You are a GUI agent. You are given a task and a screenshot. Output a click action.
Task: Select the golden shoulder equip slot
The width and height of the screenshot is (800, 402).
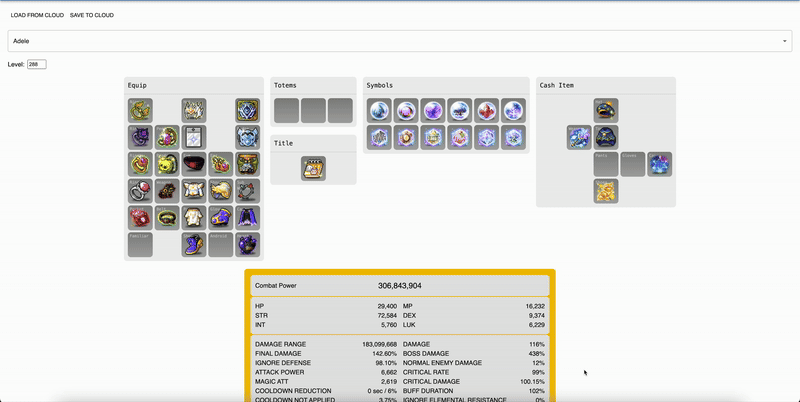[221, 191]
